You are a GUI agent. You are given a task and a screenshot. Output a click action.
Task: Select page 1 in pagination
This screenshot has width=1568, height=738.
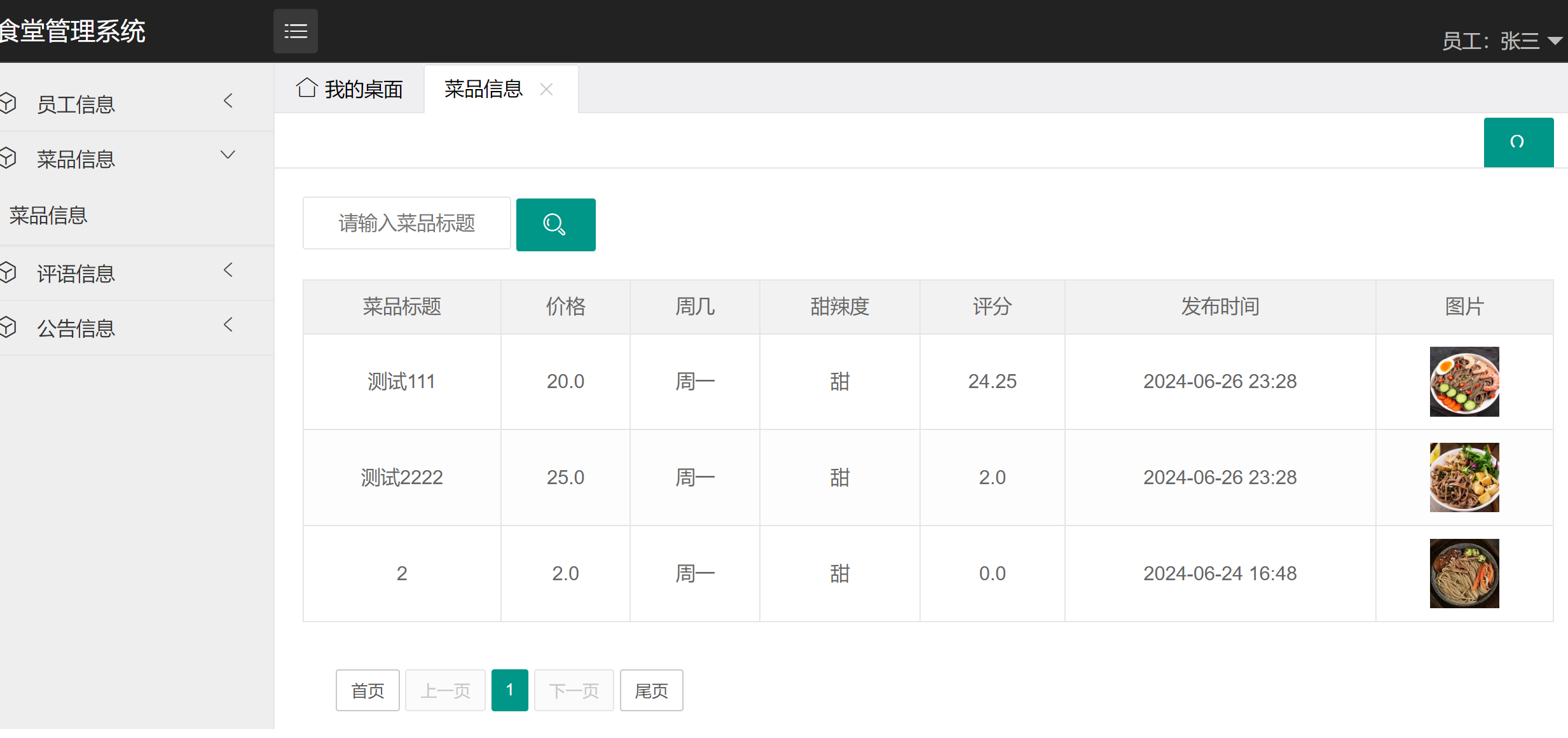coord(509,690)
